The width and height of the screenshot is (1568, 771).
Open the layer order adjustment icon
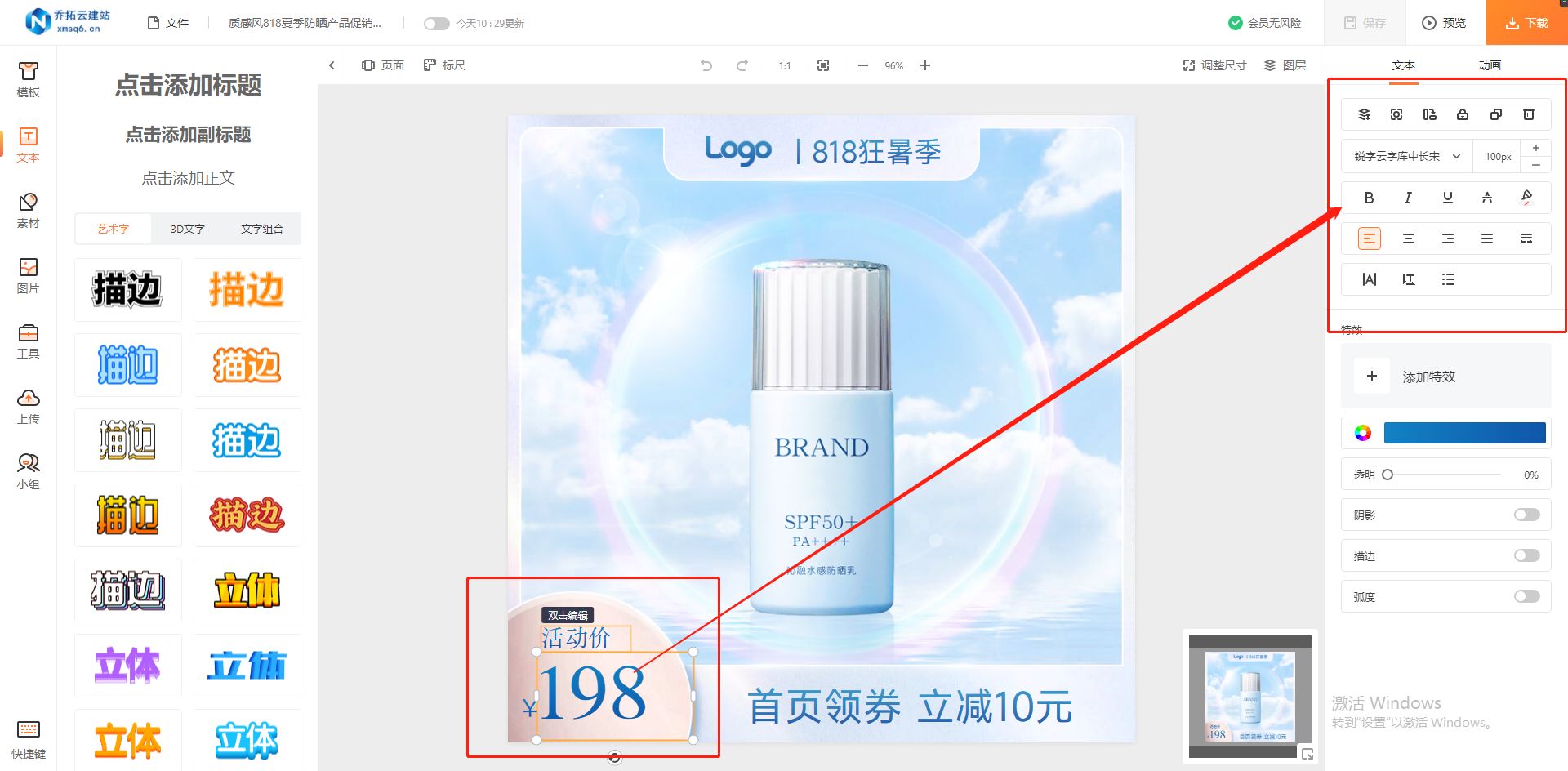1364,114
